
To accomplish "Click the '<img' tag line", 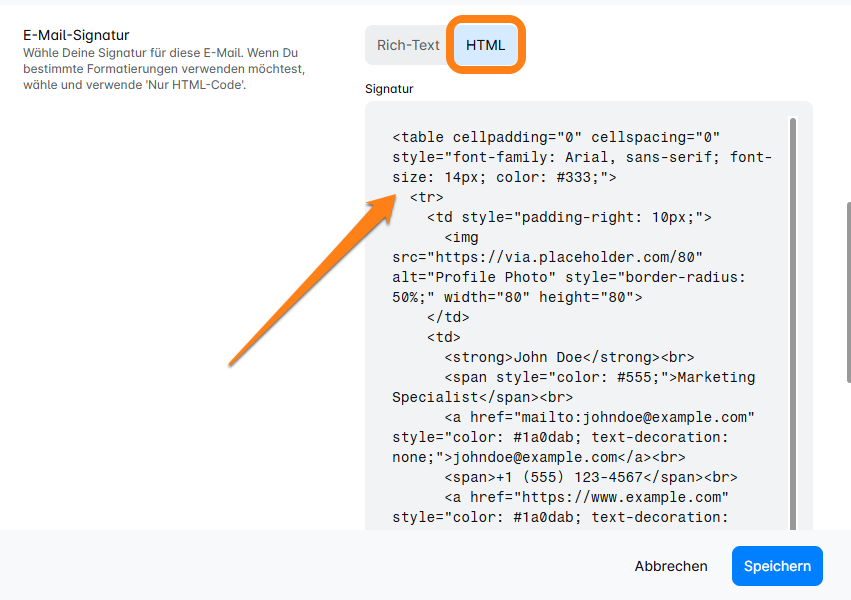I will (461, 238).
